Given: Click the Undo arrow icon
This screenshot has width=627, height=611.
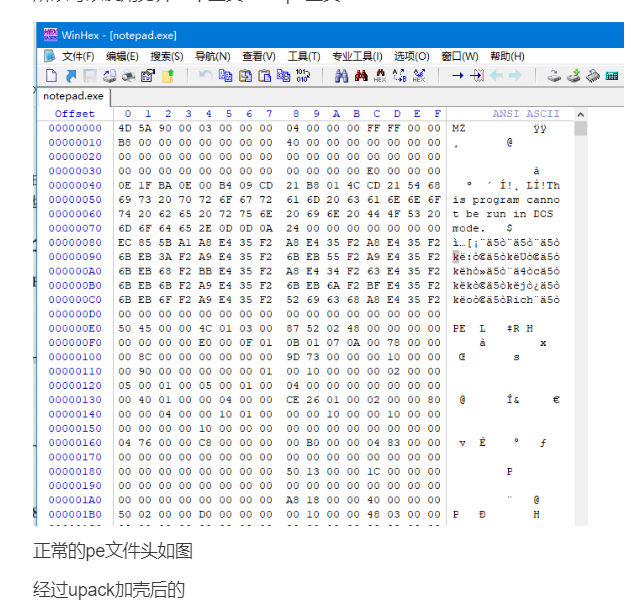Looking at the screenshot, I should tap(206, 76).
